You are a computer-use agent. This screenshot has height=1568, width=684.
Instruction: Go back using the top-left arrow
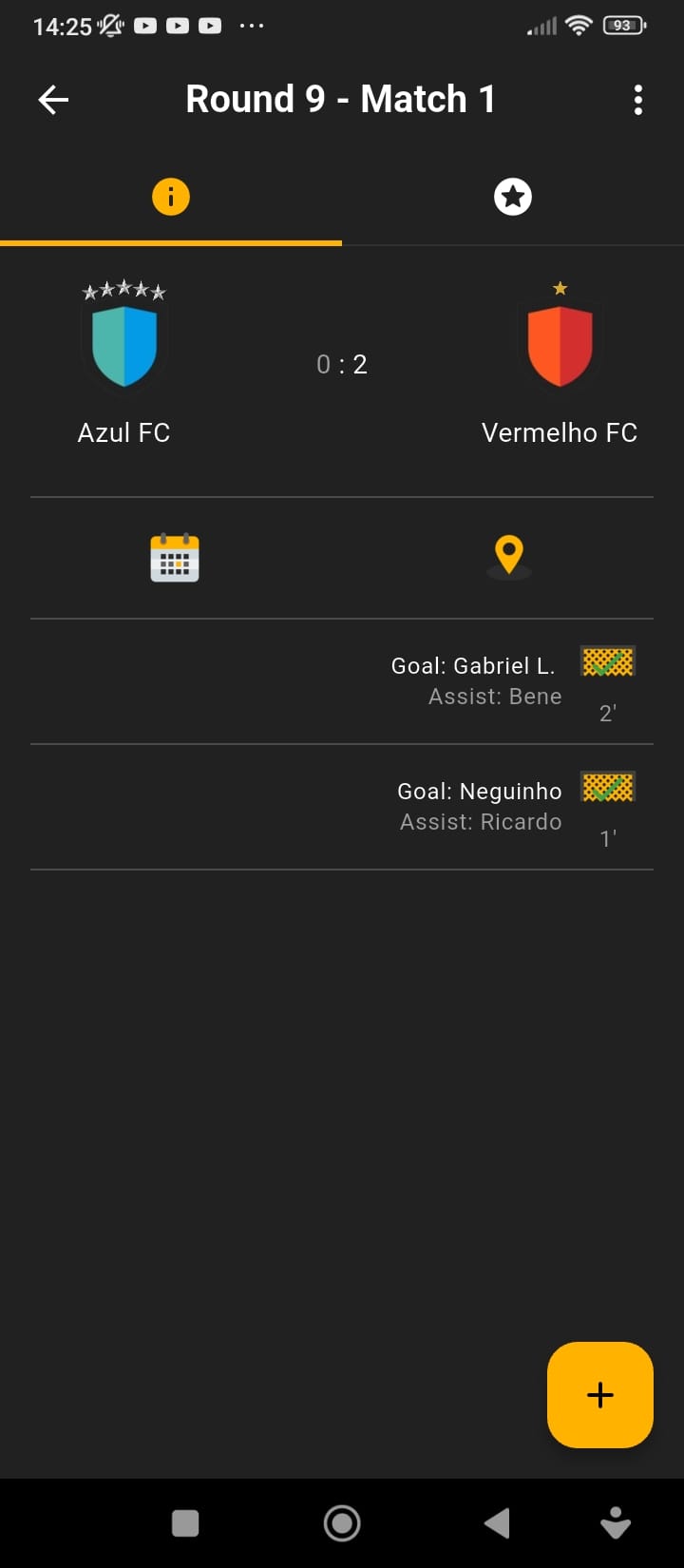pyautogui.click(x=53, y=100)
